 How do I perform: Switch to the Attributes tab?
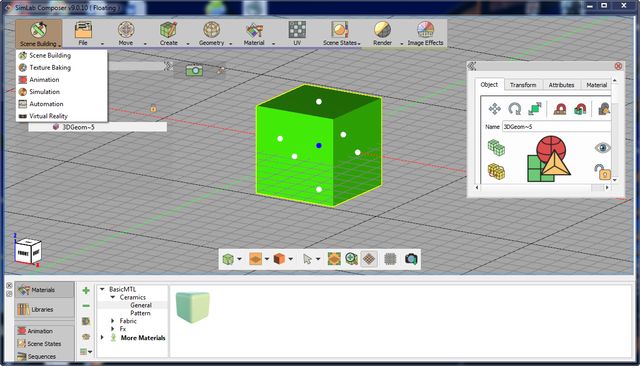(x=561, y=85)
